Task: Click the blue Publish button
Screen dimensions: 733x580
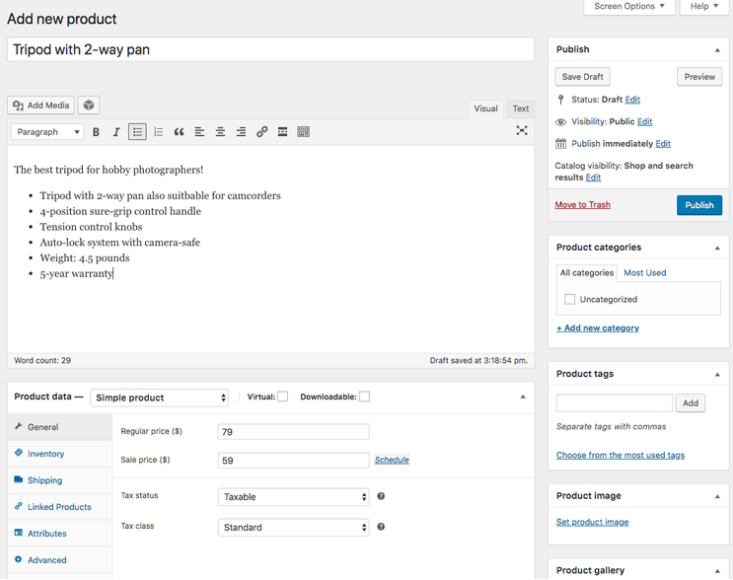Action: click(x=699, y=205)
